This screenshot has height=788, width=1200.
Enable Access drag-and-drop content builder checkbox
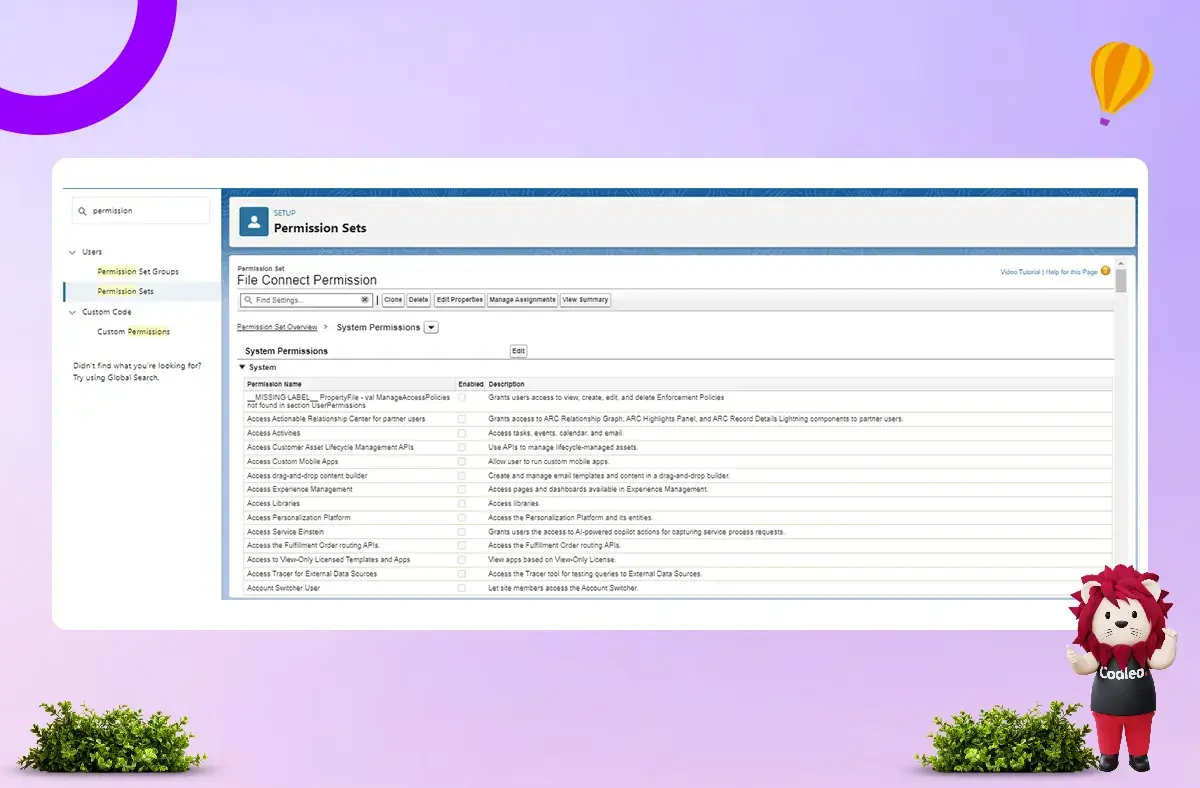461,476
